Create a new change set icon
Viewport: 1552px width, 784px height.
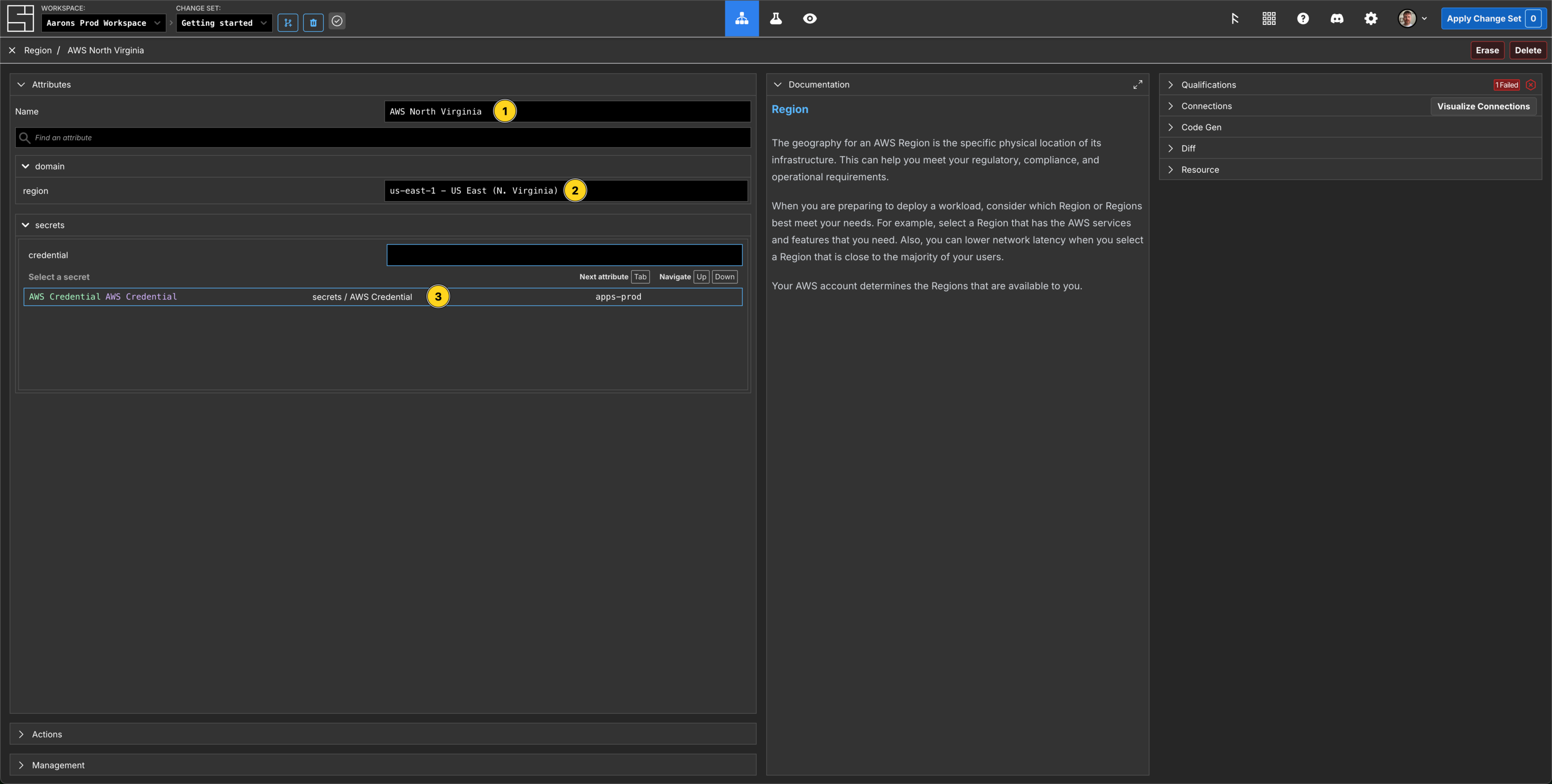coord(288,23)
